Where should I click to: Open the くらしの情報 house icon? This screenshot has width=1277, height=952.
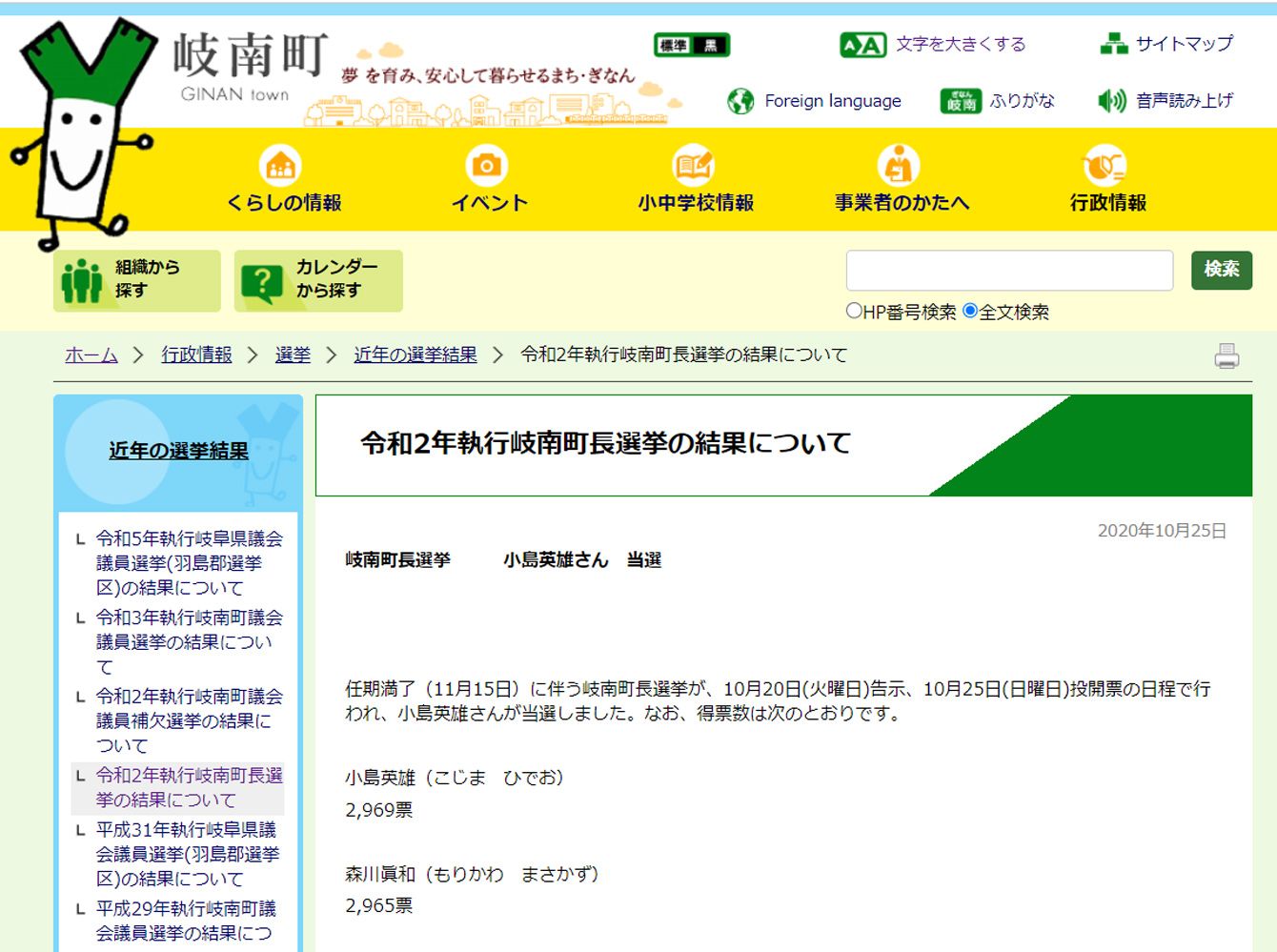coord(280,166)
